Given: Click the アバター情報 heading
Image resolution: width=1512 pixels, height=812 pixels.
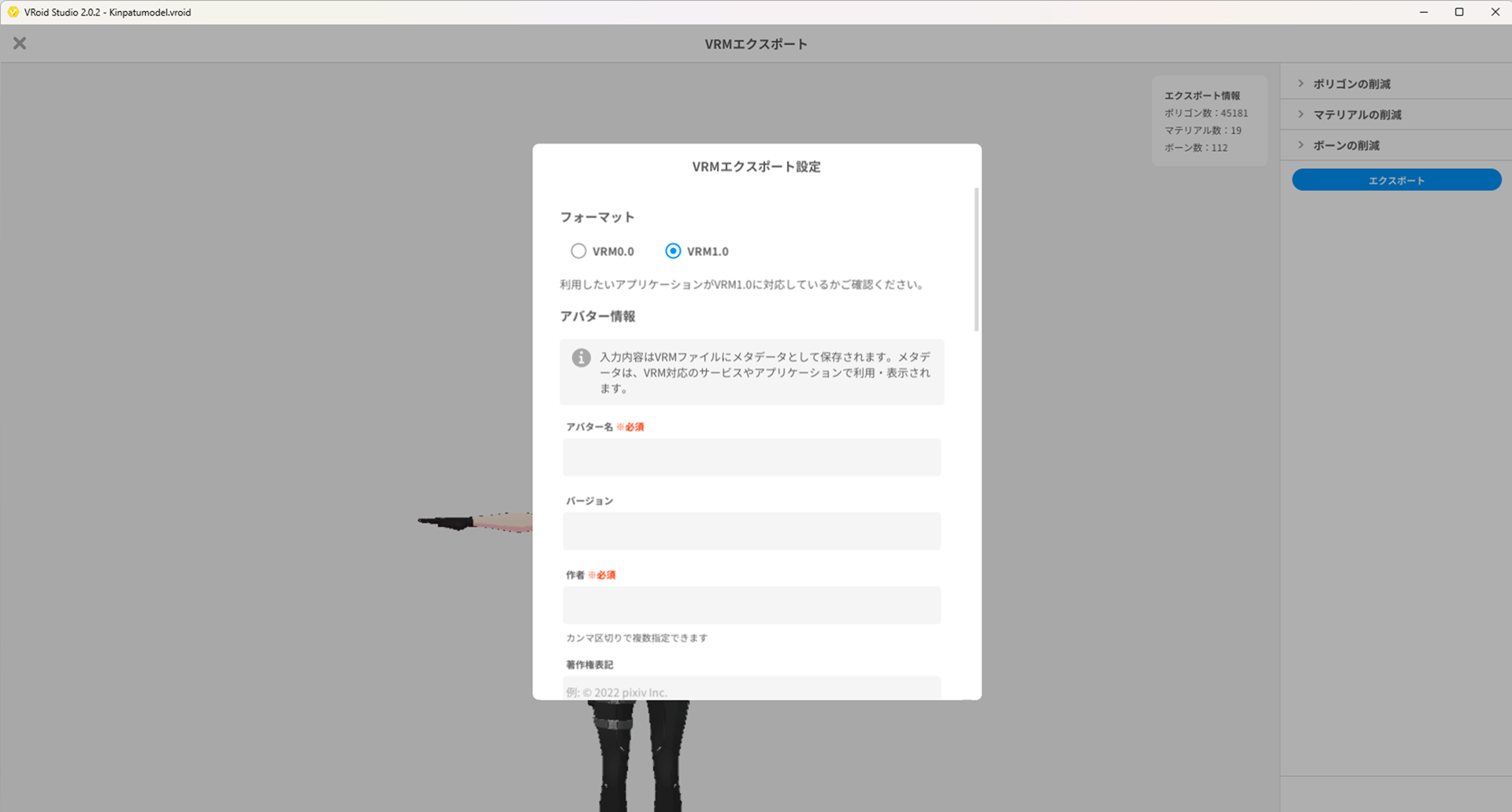Looking at the screenshot, I should point(597,317).
